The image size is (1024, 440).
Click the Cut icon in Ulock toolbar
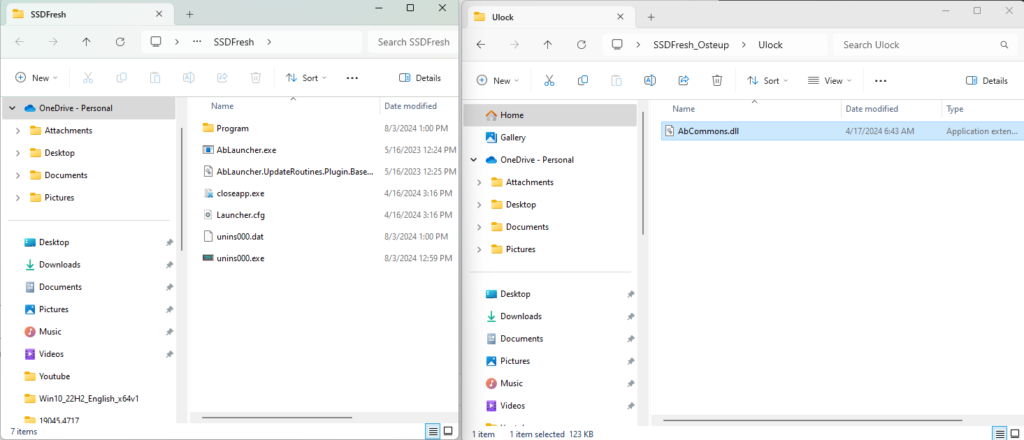(x=549, y=81)
